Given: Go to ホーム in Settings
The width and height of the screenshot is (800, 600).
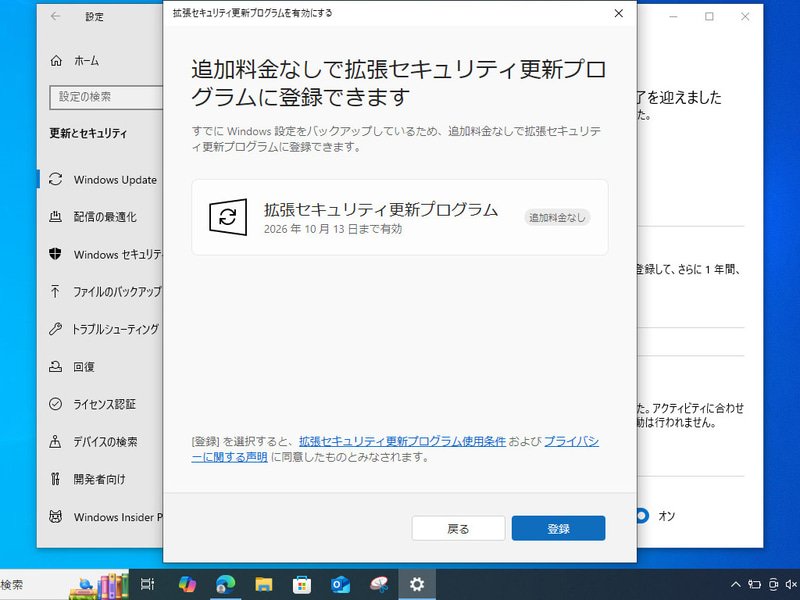Looking at the screenshot, I should pos(84,59).
